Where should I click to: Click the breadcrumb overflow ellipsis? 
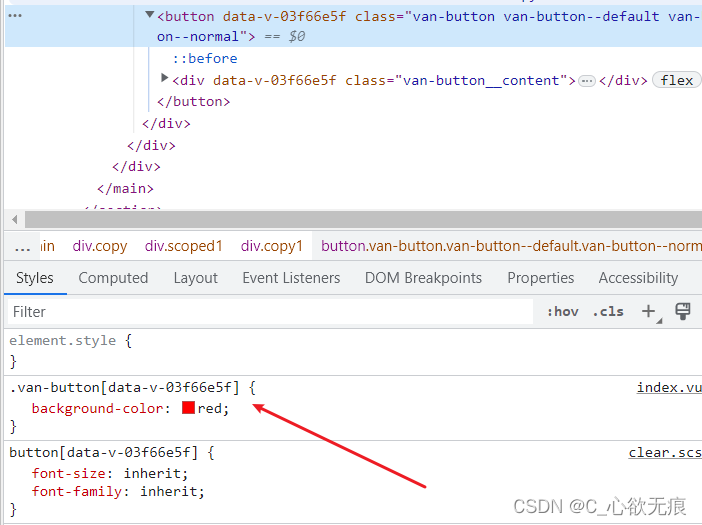click(21, 246)
